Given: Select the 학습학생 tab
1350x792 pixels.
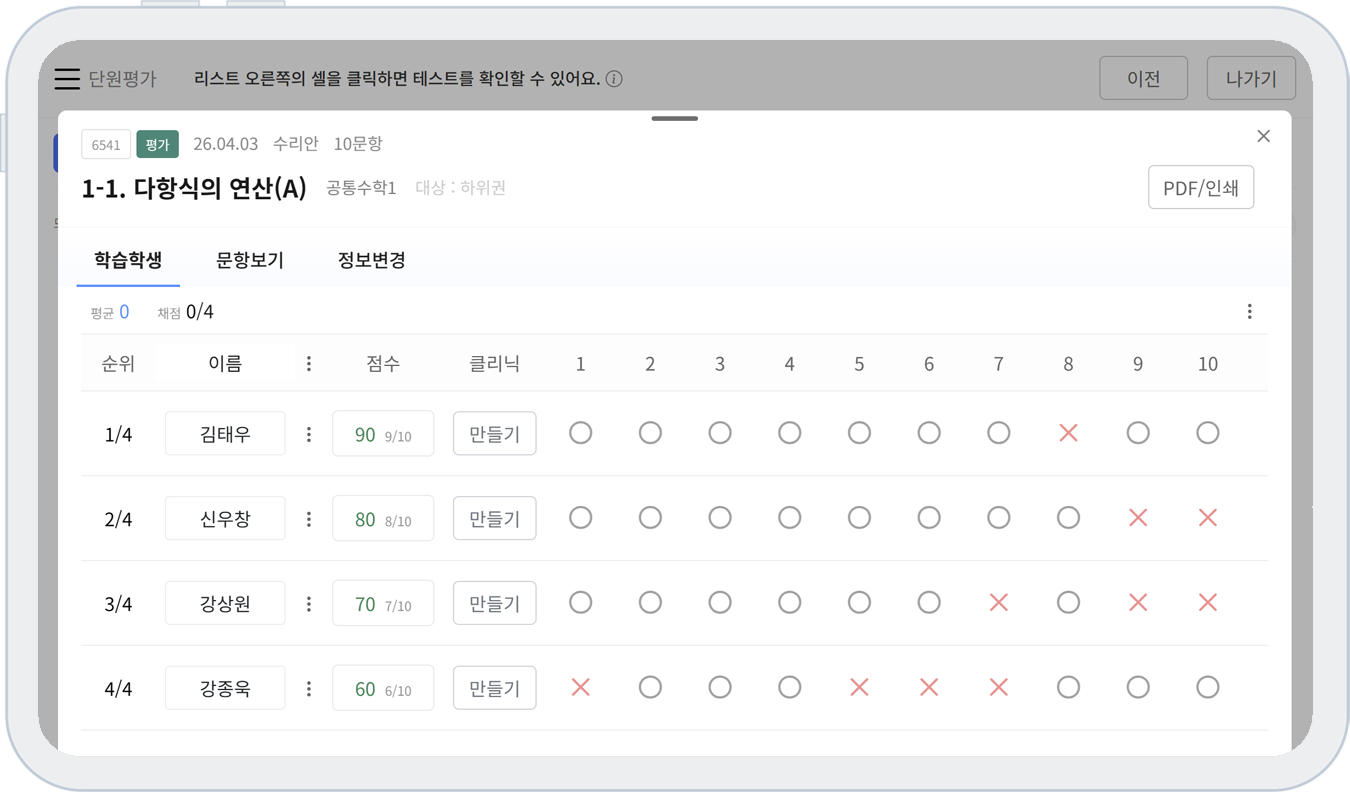Looking at the screenshot, I should tap(128, 261).
